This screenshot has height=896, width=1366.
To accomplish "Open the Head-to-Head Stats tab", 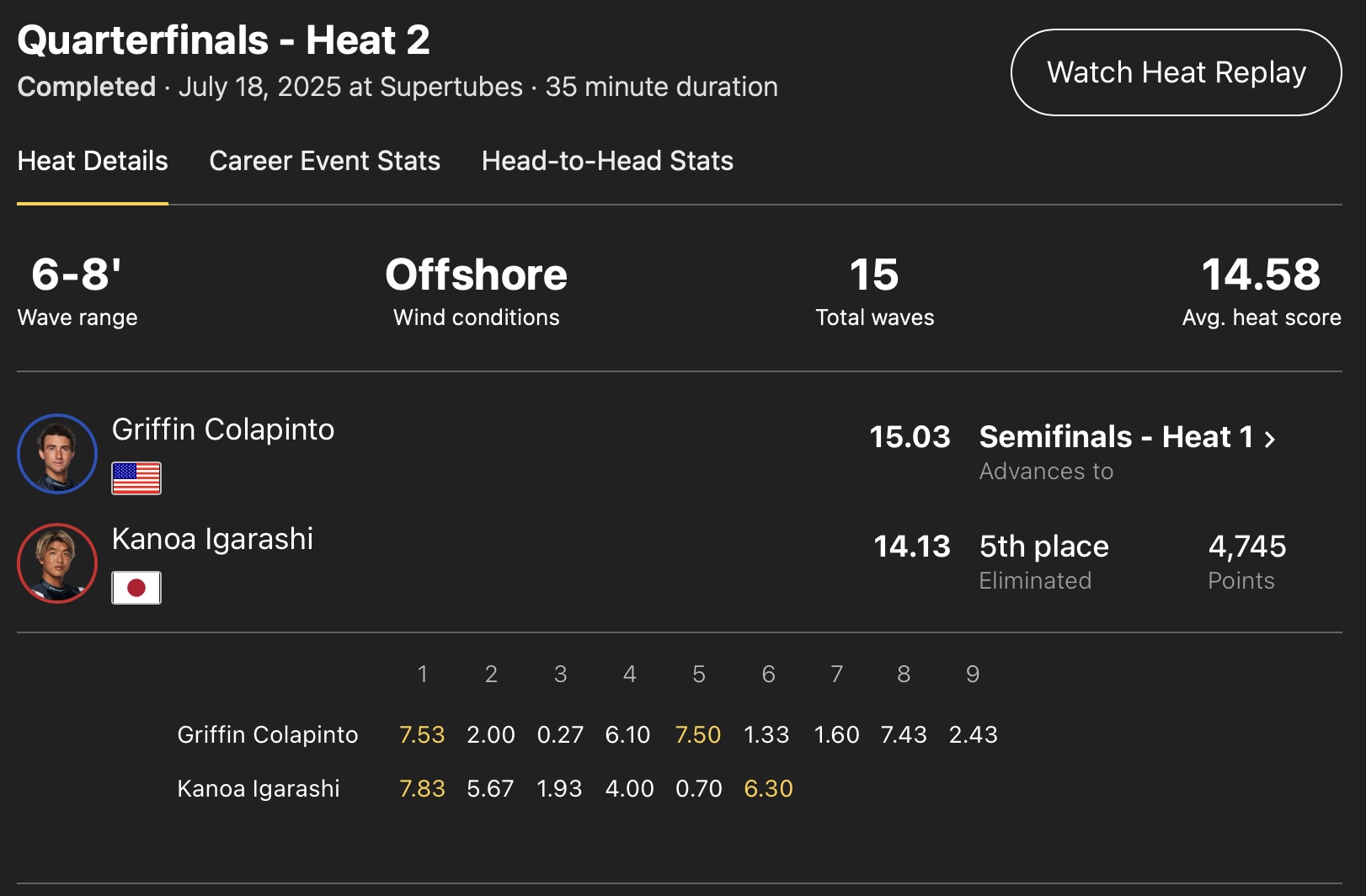I will (x=607, y=161).
